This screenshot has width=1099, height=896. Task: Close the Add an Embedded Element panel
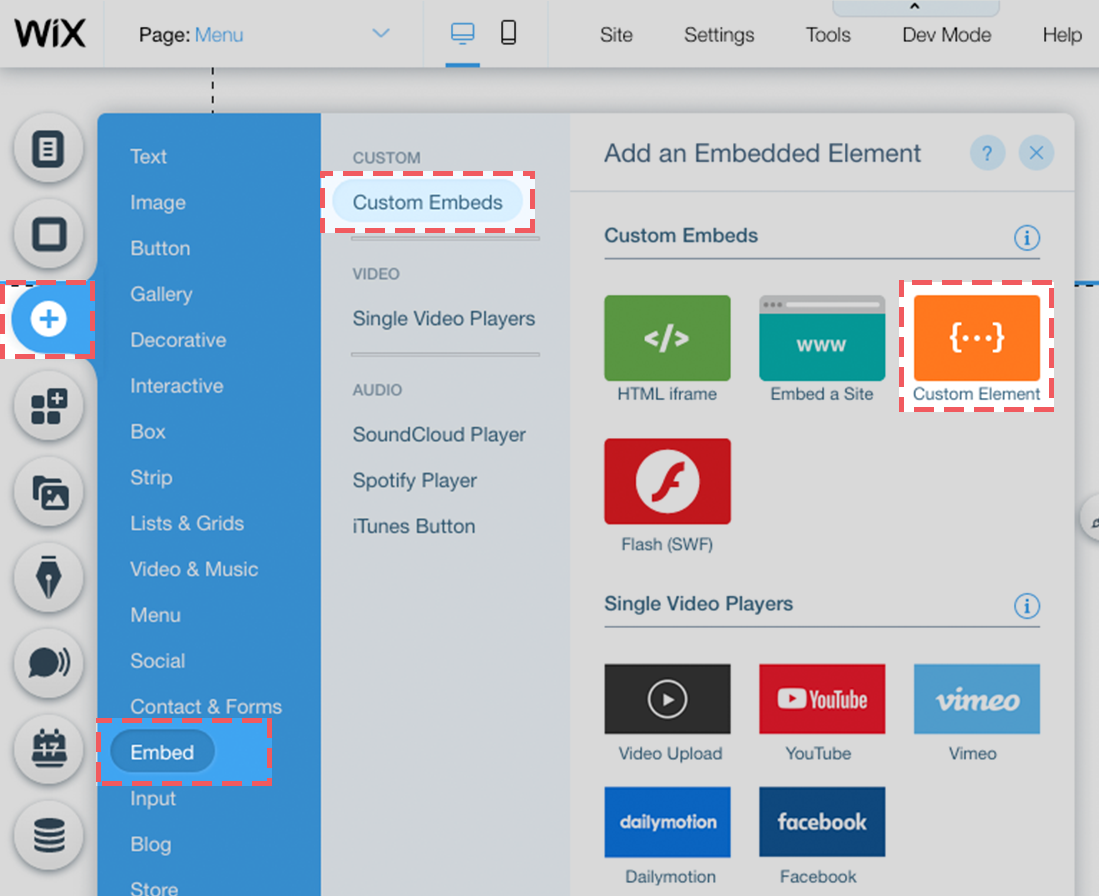1036,153
